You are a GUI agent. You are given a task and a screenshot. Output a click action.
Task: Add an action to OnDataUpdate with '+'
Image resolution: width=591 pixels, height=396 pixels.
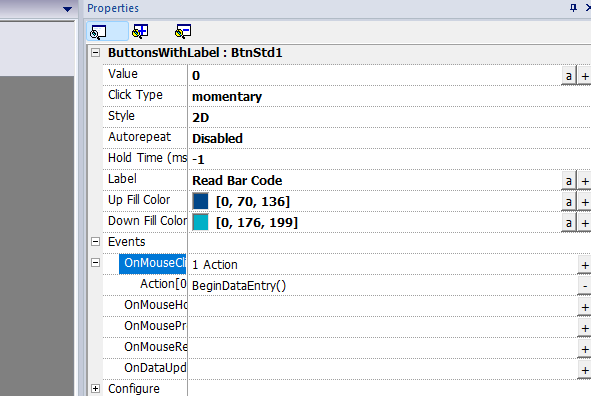pyautogui.click(x=585, y=370)
